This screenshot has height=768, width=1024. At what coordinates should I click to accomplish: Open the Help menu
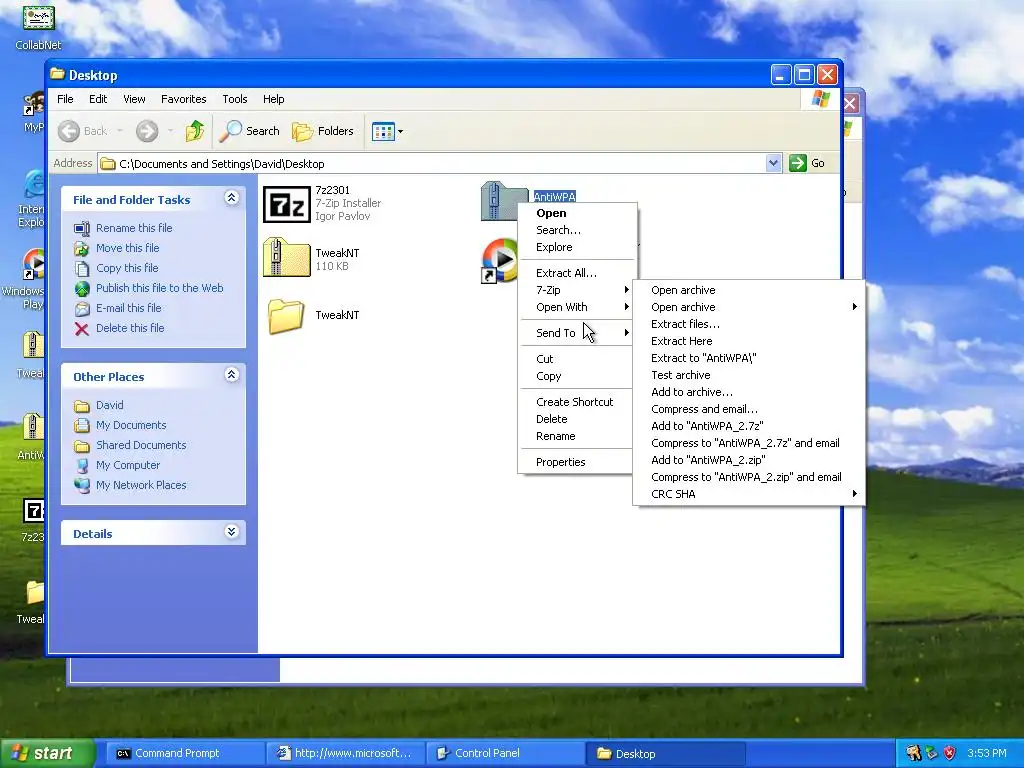click(x=274, y=99)
